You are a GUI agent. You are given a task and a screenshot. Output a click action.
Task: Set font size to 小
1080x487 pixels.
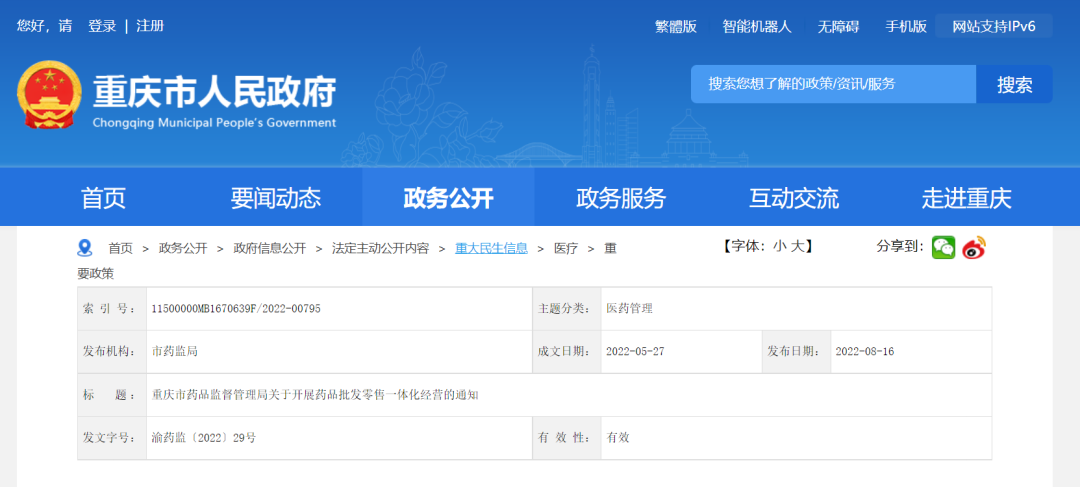pyautogui.click(x=780, y=247)
